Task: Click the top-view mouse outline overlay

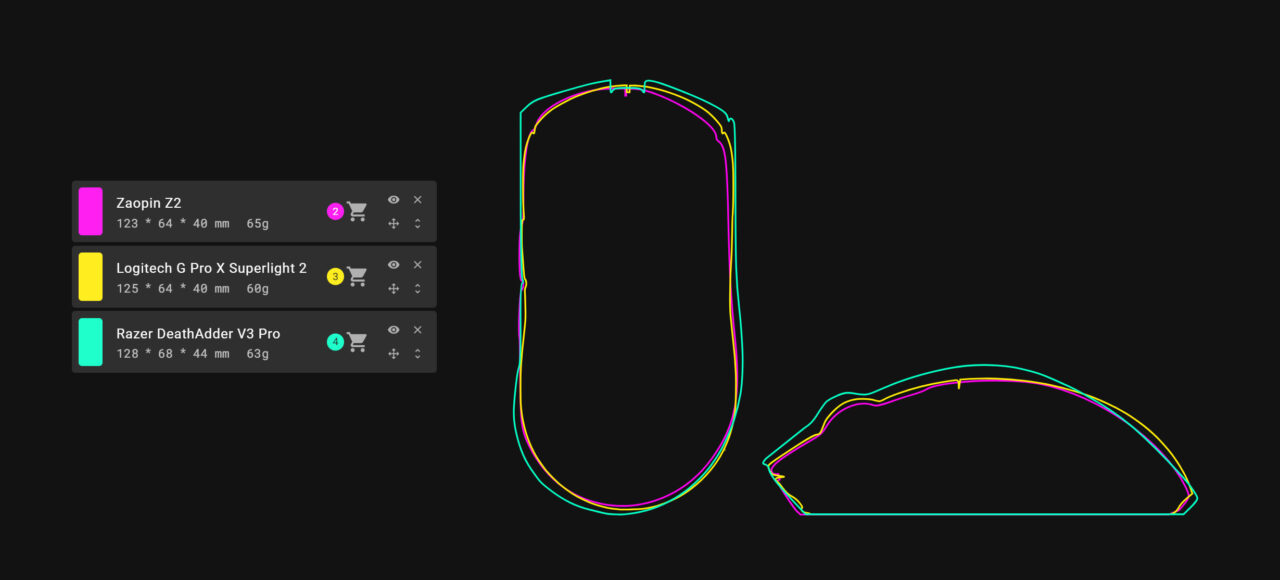Action: (628, 297)
